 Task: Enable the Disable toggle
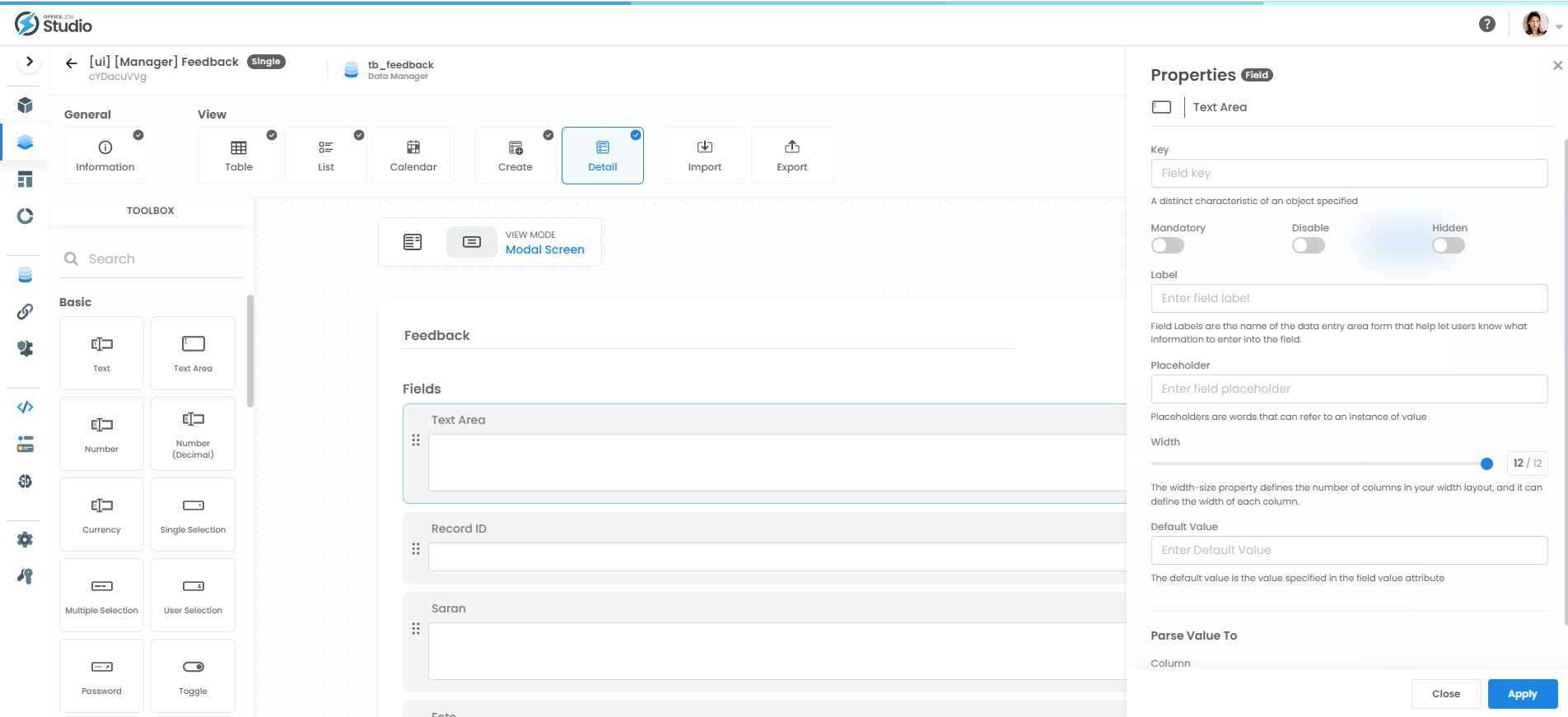(1309, 245)
